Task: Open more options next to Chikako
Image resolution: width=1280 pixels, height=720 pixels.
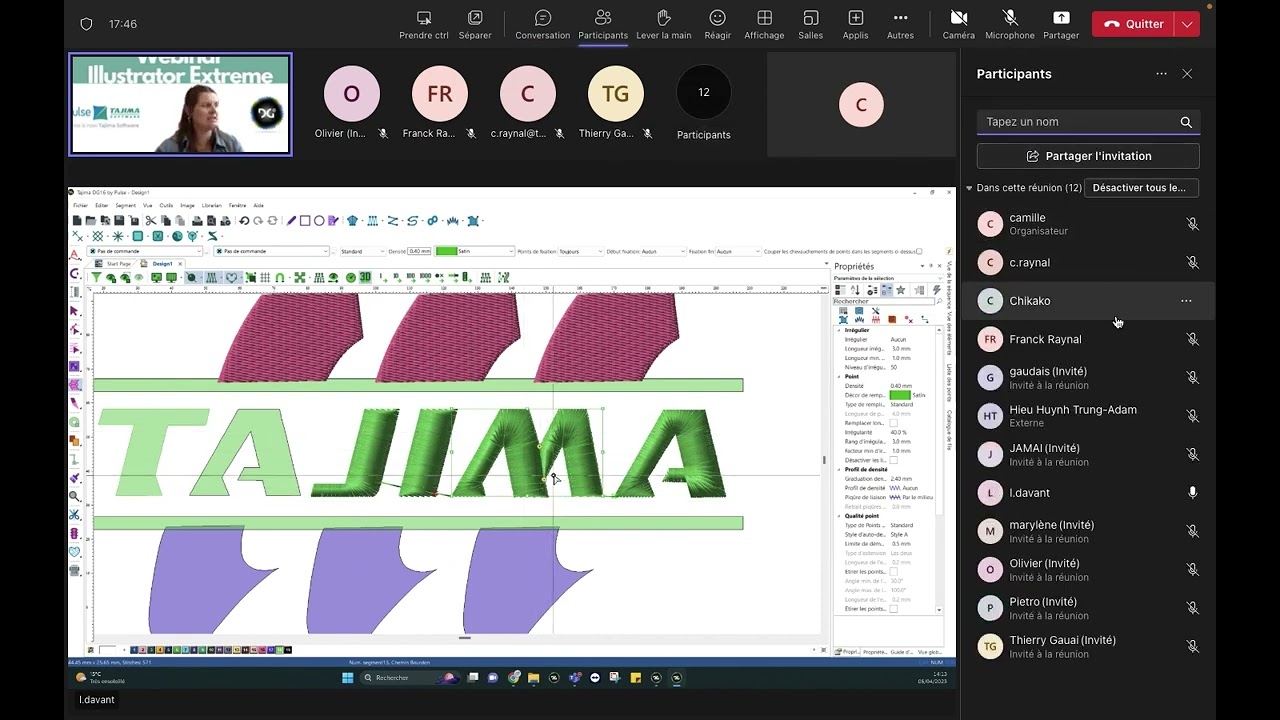Action: point(1186,301)
